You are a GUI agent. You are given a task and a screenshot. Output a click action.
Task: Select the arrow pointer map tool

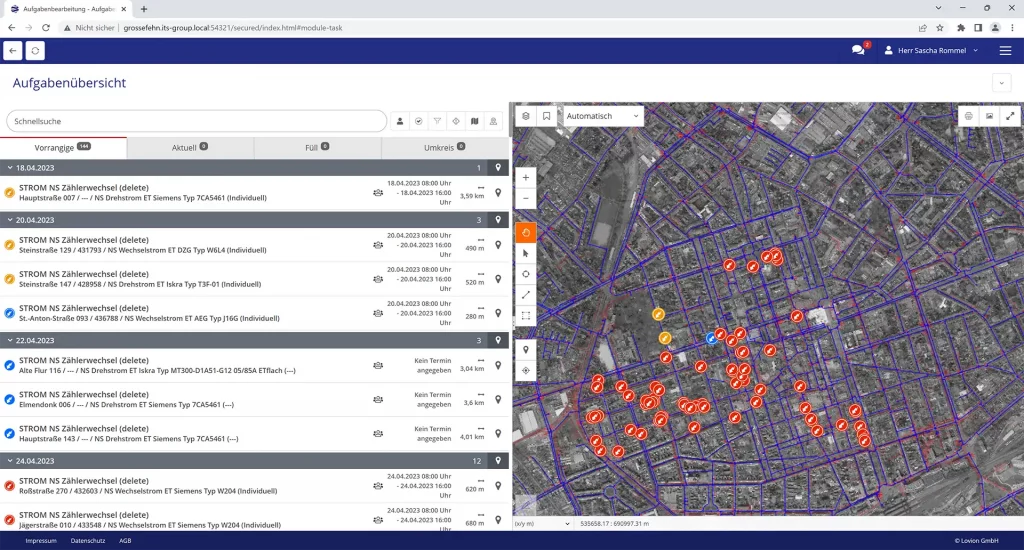pyautogui.click(x=526, y=254)
